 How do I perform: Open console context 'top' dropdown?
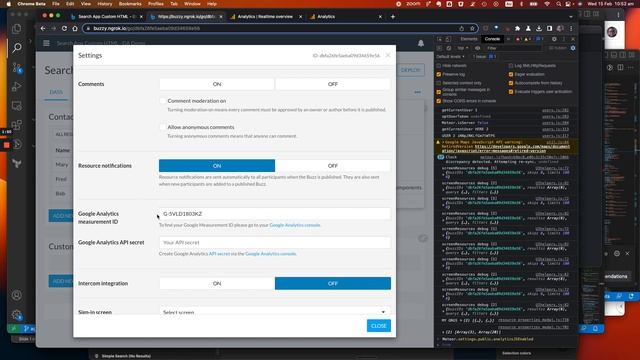[462, 48]
